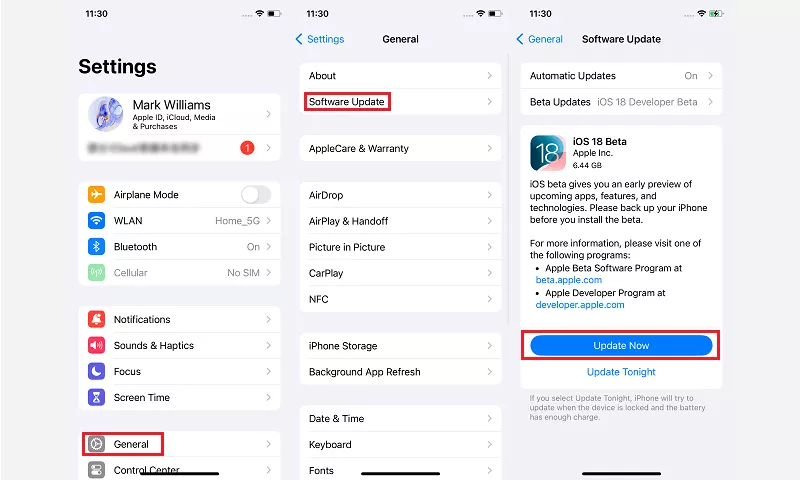Open Automatic Updates On setting

(x=621, y=75)
